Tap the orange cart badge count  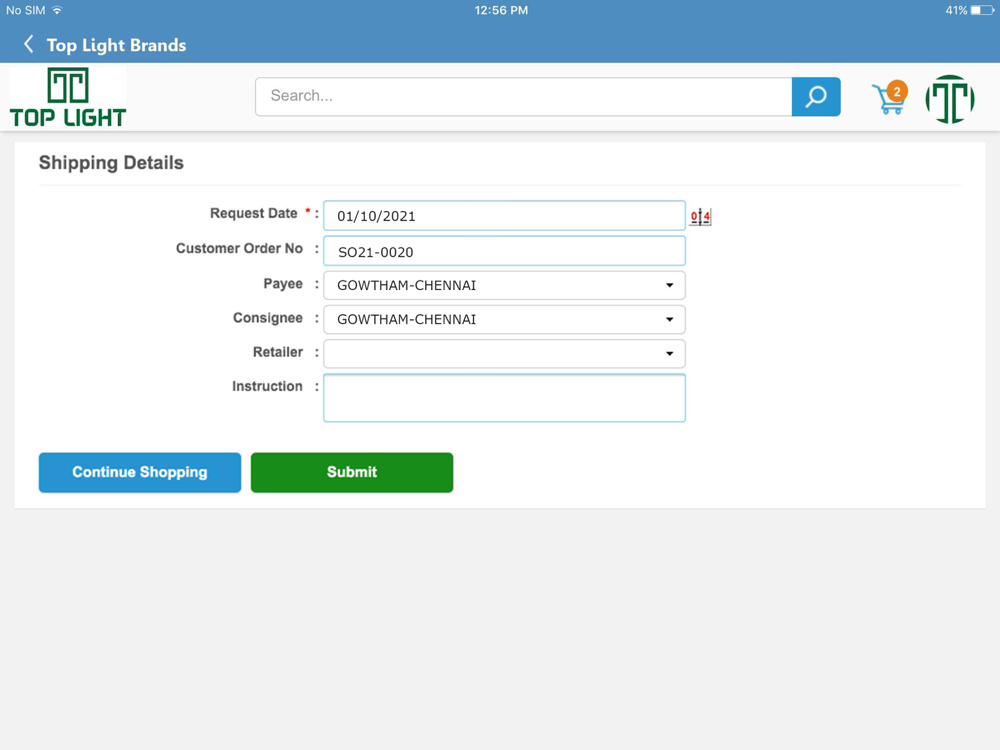897,92
